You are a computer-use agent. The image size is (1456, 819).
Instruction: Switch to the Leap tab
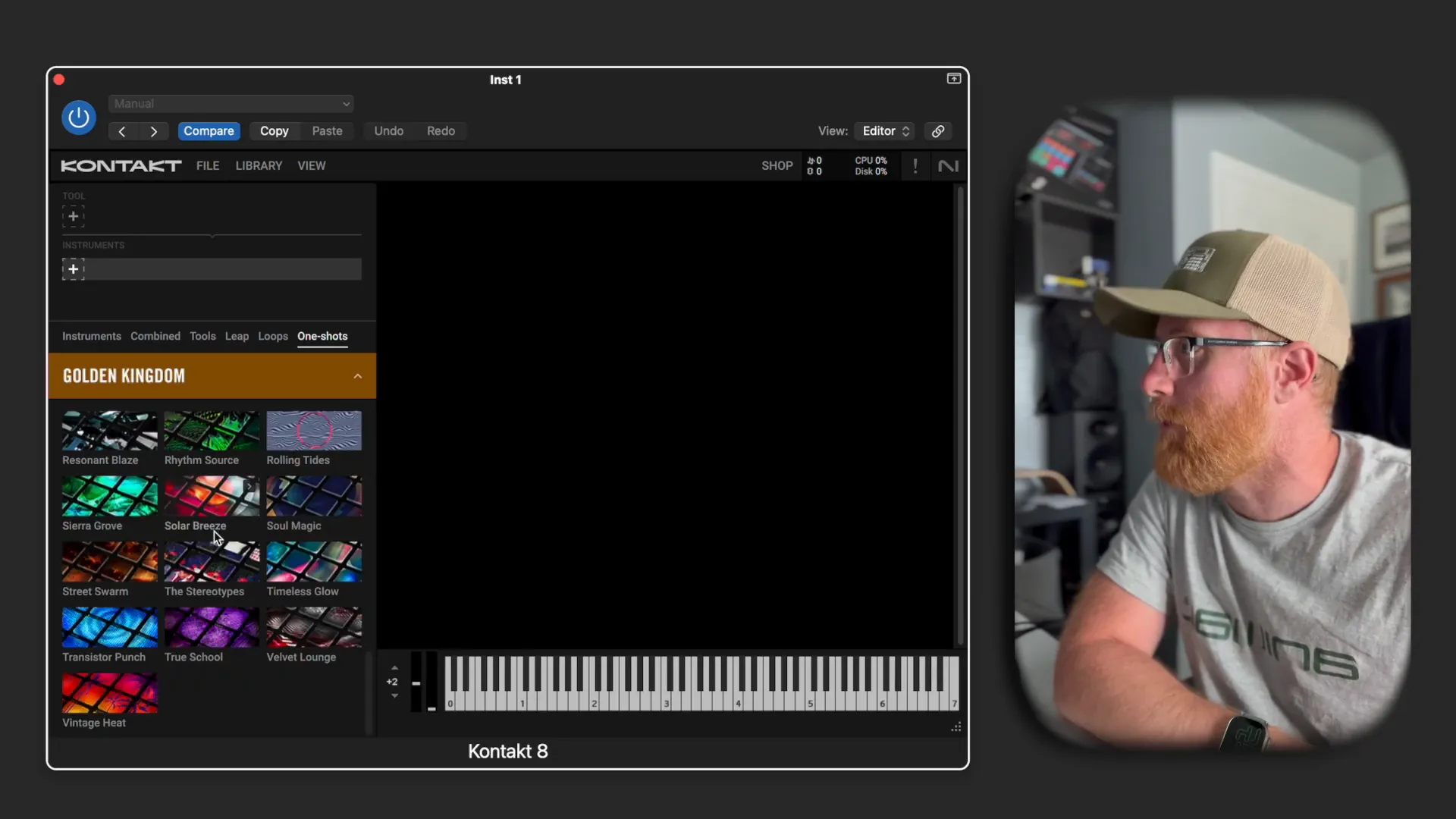237,336
